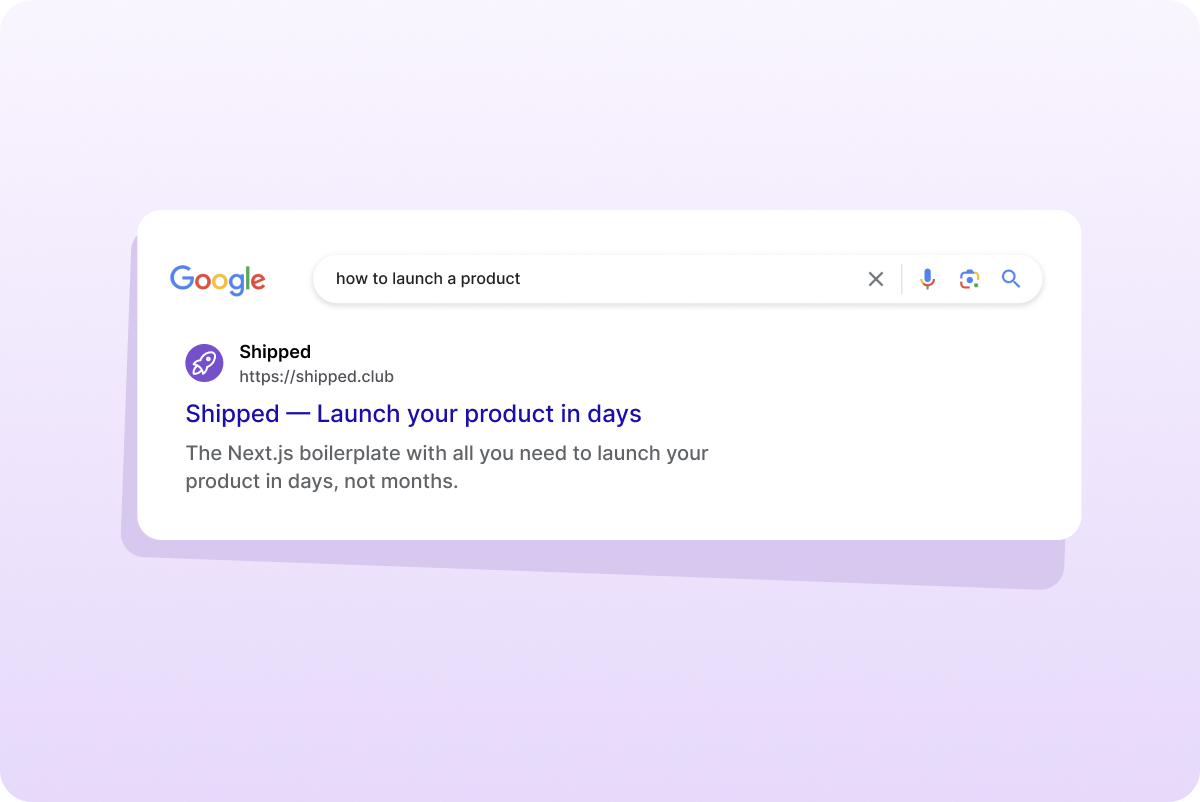Click the 'The Next.js boilerplate' snippet line
The image size is (1200, 802).
point(447,453)
